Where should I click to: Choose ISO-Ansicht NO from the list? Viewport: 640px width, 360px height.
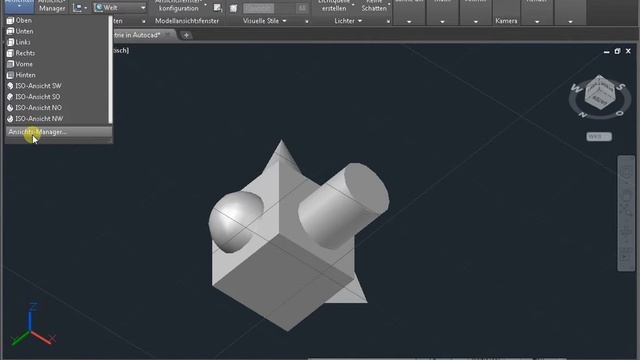pos(57,108)
